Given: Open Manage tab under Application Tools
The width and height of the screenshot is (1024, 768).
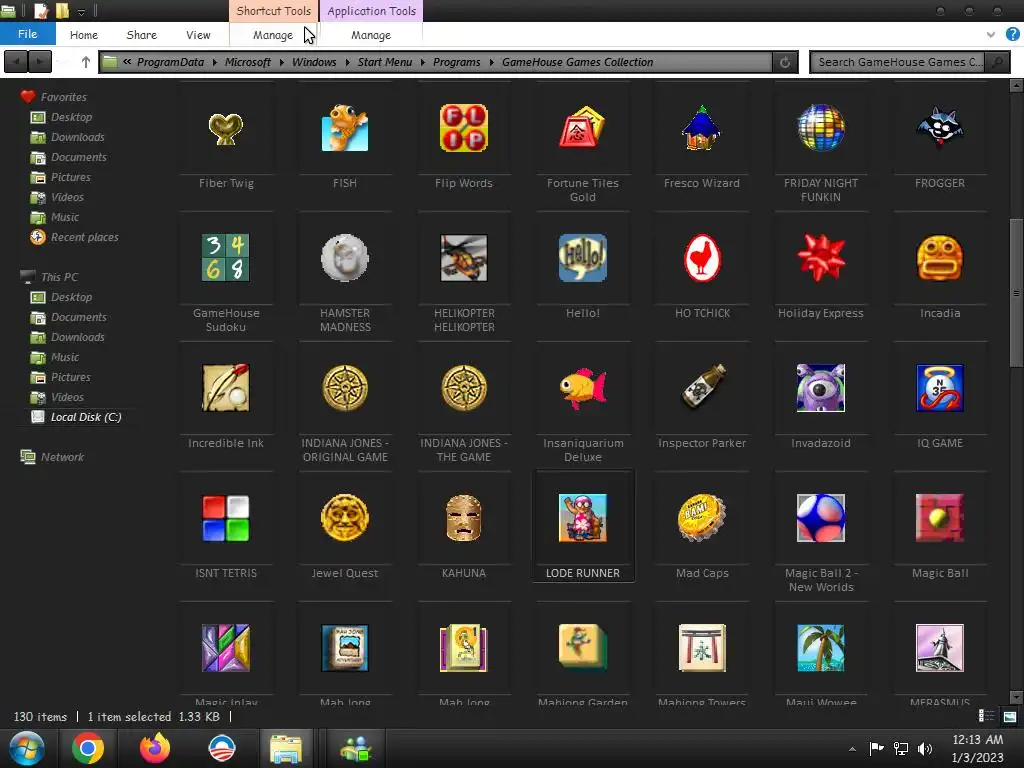Looking at the screenshot, I should pyautogui.click(x=371, y=35).
